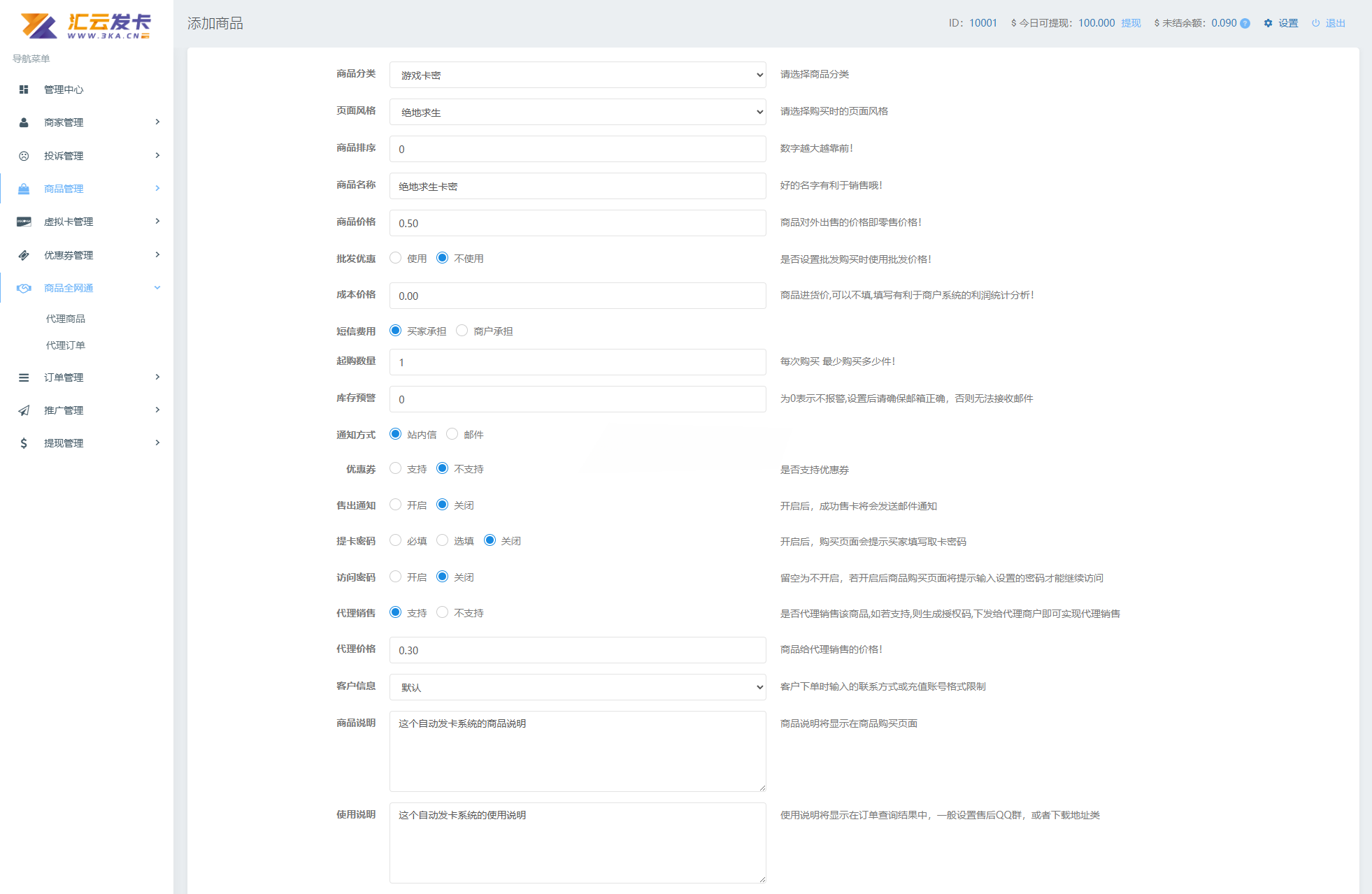Viewport: 1372px width, 894px height.
Task: Click the 订单管理 order list icon
Action: tap(24, 377)
